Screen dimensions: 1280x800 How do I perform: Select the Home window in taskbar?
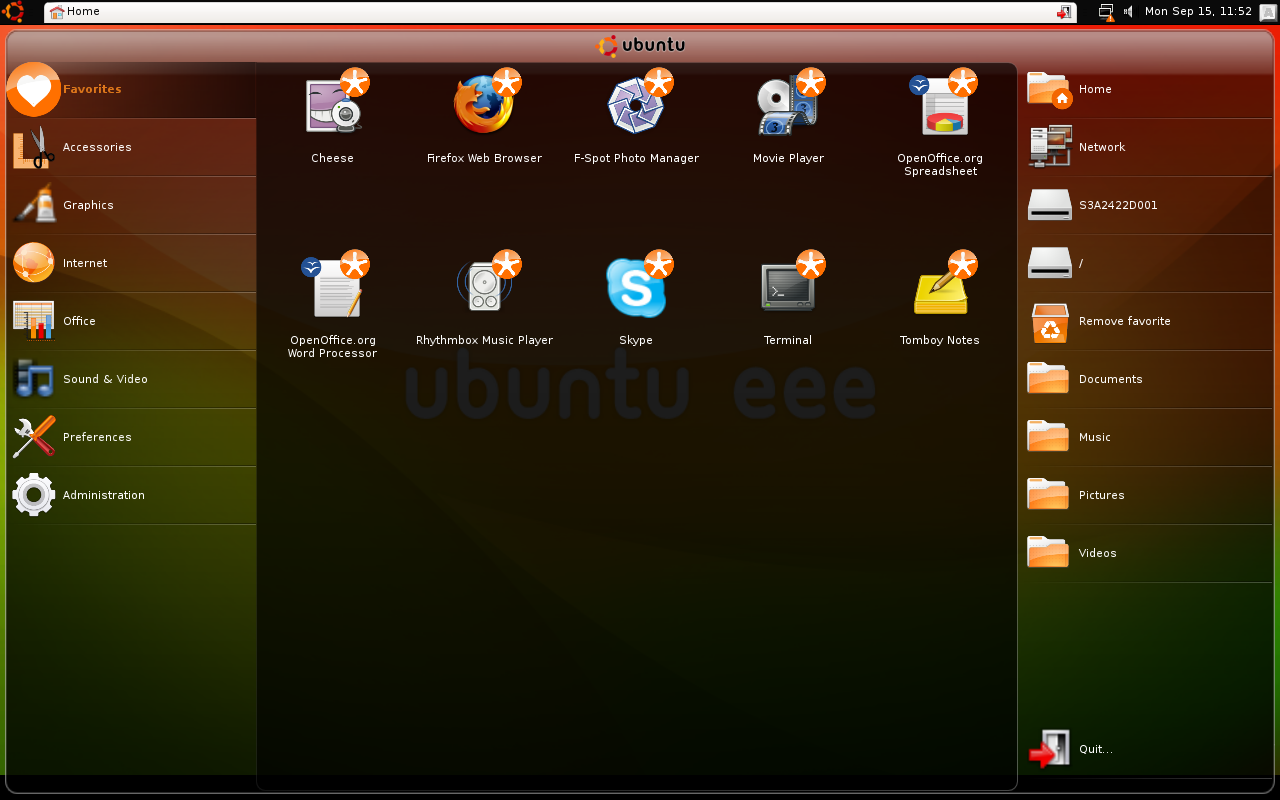(560, 12)
